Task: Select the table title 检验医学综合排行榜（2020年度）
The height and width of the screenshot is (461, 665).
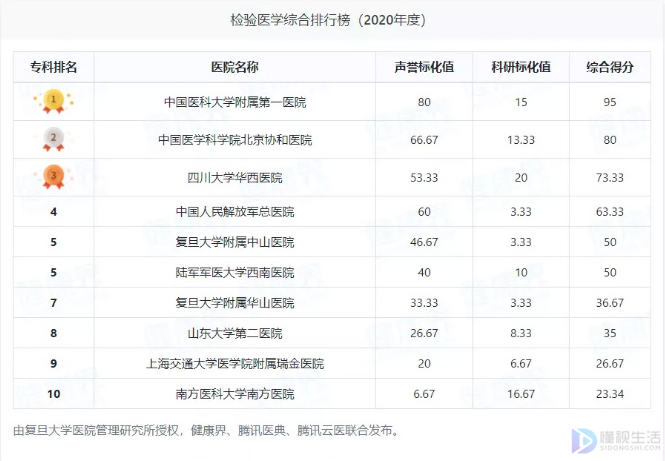Action: point(328,20)
